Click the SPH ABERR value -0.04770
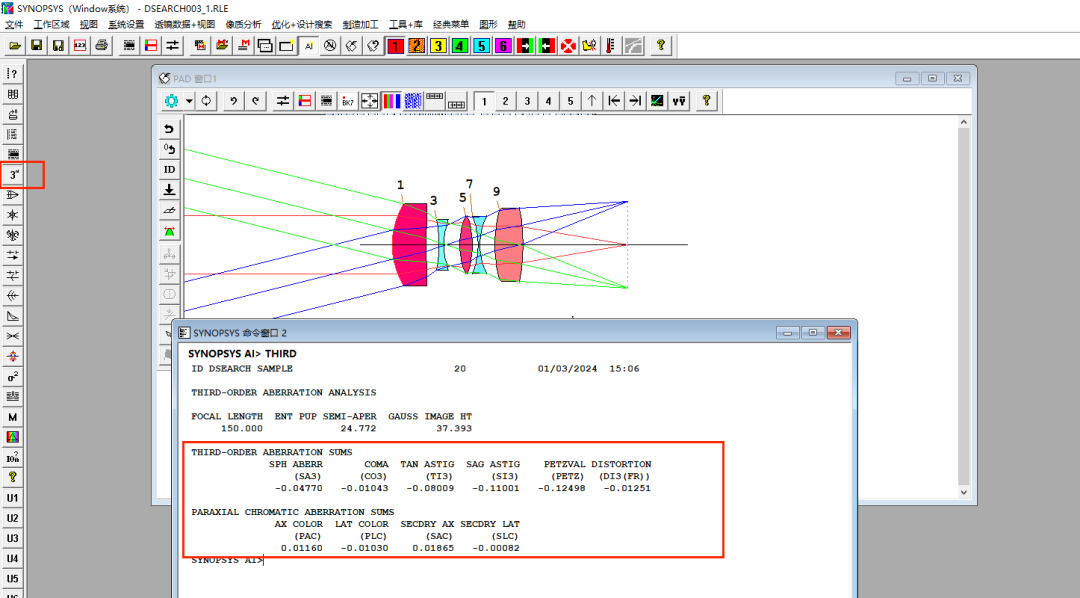 (299, 488)
